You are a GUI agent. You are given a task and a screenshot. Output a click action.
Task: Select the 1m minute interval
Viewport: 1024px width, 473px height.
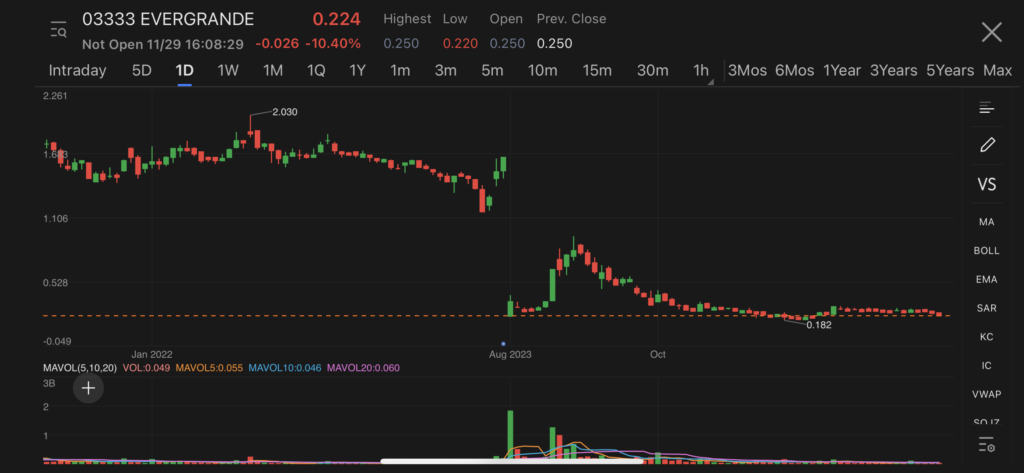pyautogui.click(x=400, y=71)
